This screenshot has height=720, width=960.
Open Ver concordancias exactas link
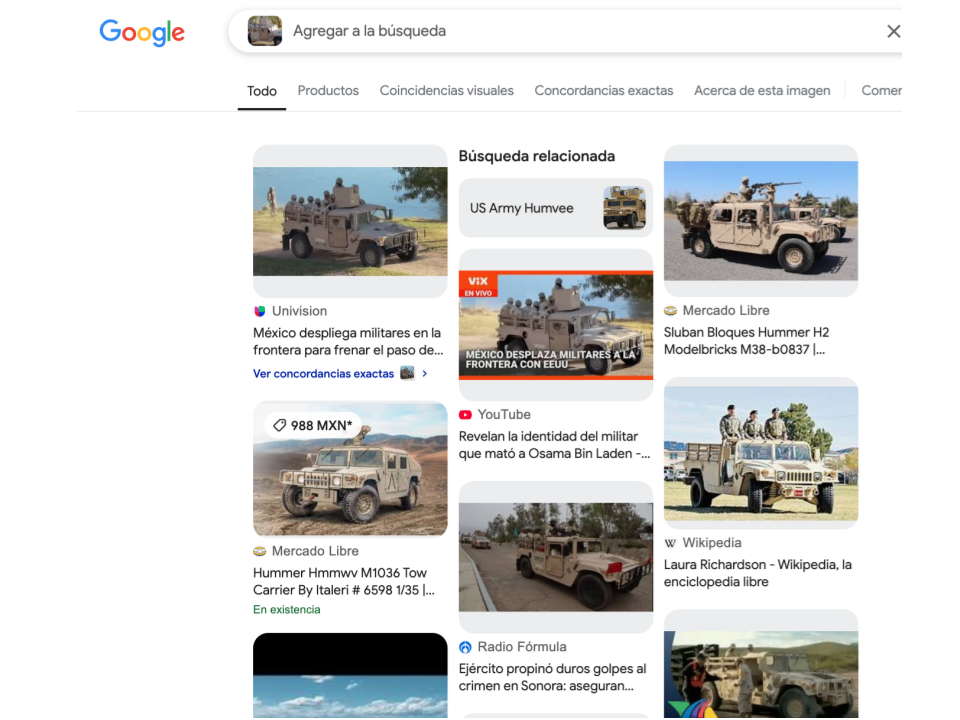click(323, 373)
